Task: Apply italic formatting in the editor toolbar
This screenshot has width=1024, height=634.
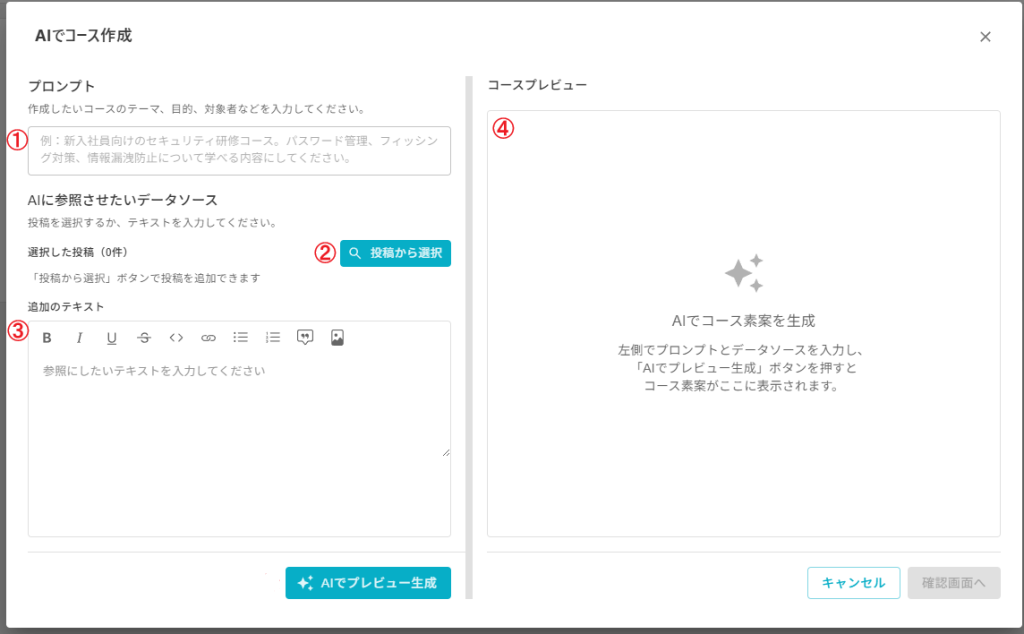Action: click(x=79, y=338)
